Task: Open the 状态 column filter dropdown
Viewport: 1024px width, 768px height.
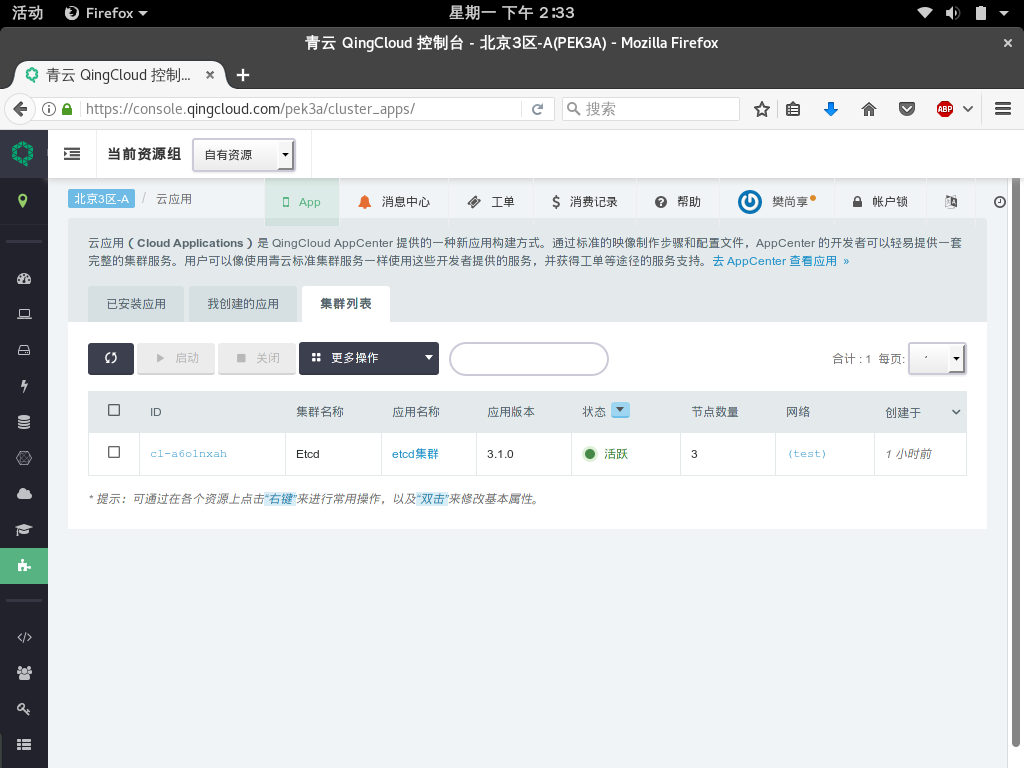Action: click(x=620, y=410)
